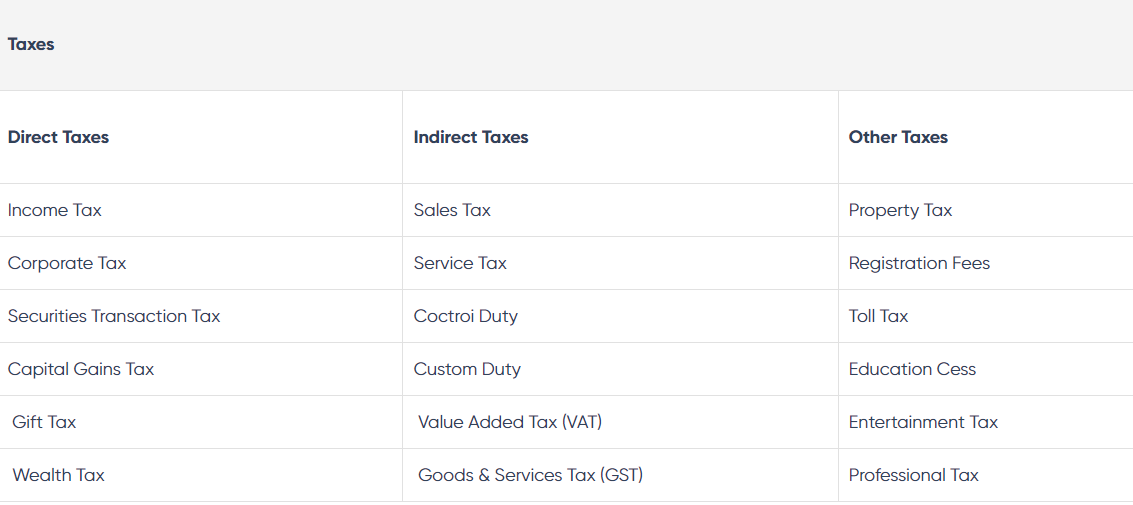The width and height of the screenshot is (1133, 505).
Task: Click the Sales Tax entry
Action: tap(452, 210)
